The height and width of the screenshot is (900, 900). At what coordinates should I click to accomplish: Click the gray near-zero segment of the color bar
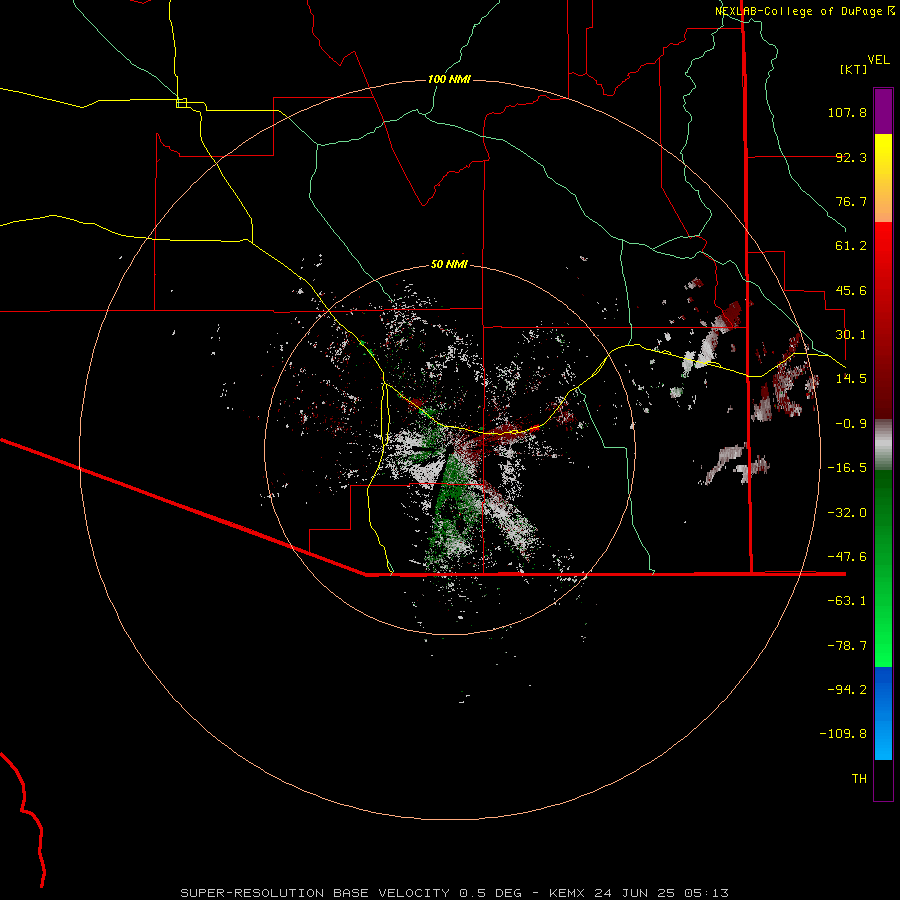(x=883, y=445)
